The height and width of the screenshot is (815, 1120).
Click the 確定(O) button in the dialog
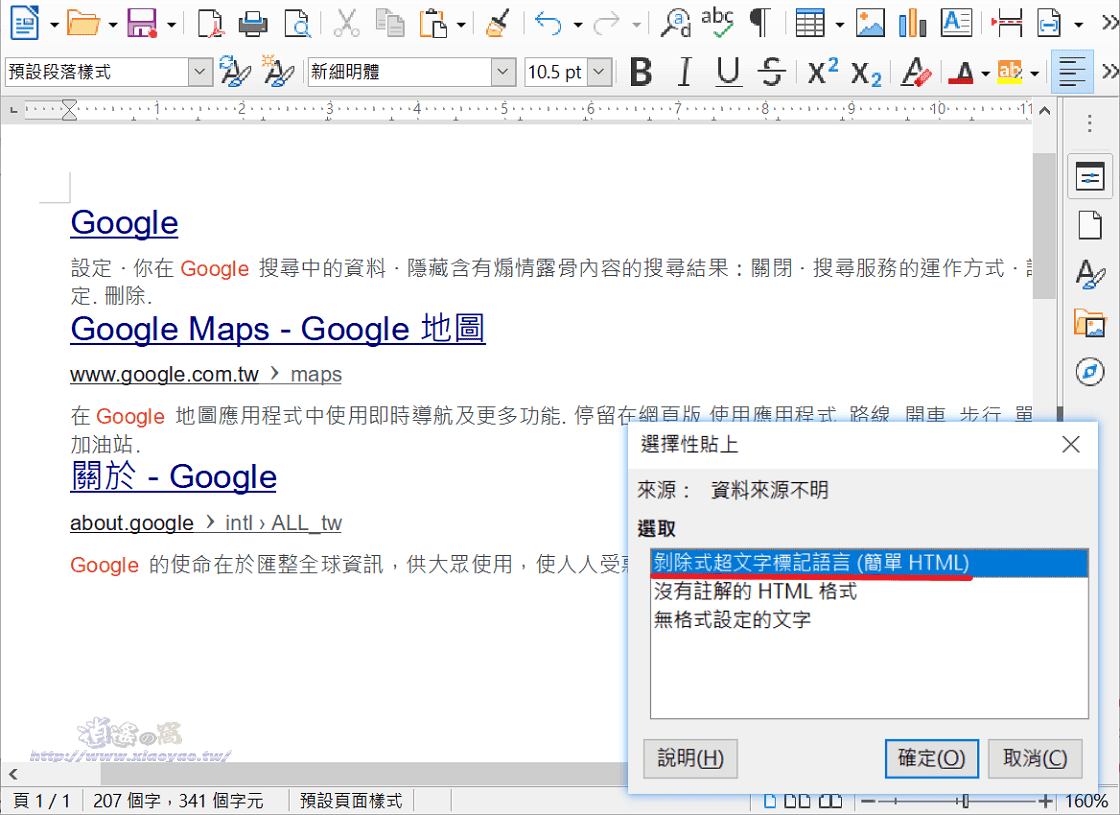[932, 758]
